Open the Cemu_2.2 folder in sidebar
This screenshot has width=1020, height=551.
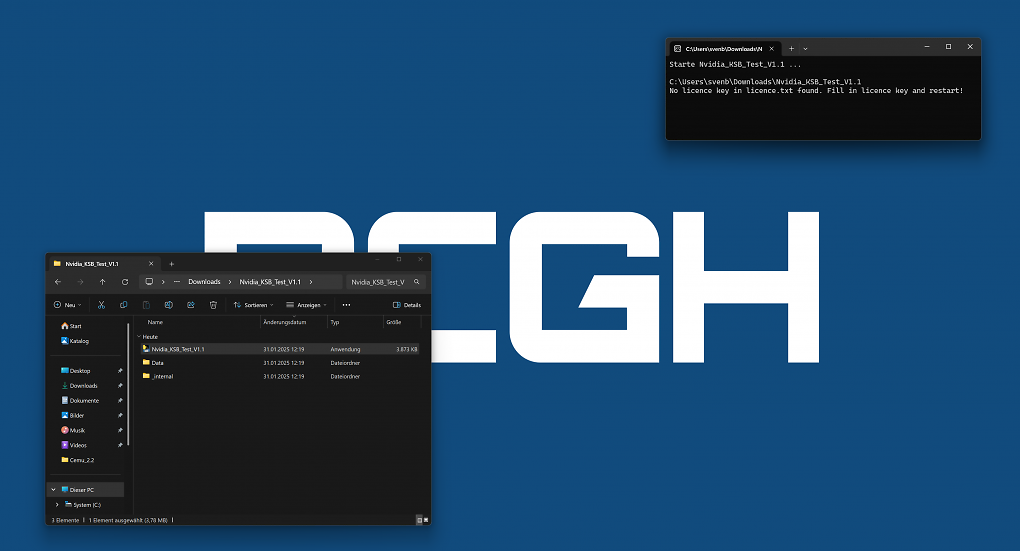click(77, 460)
